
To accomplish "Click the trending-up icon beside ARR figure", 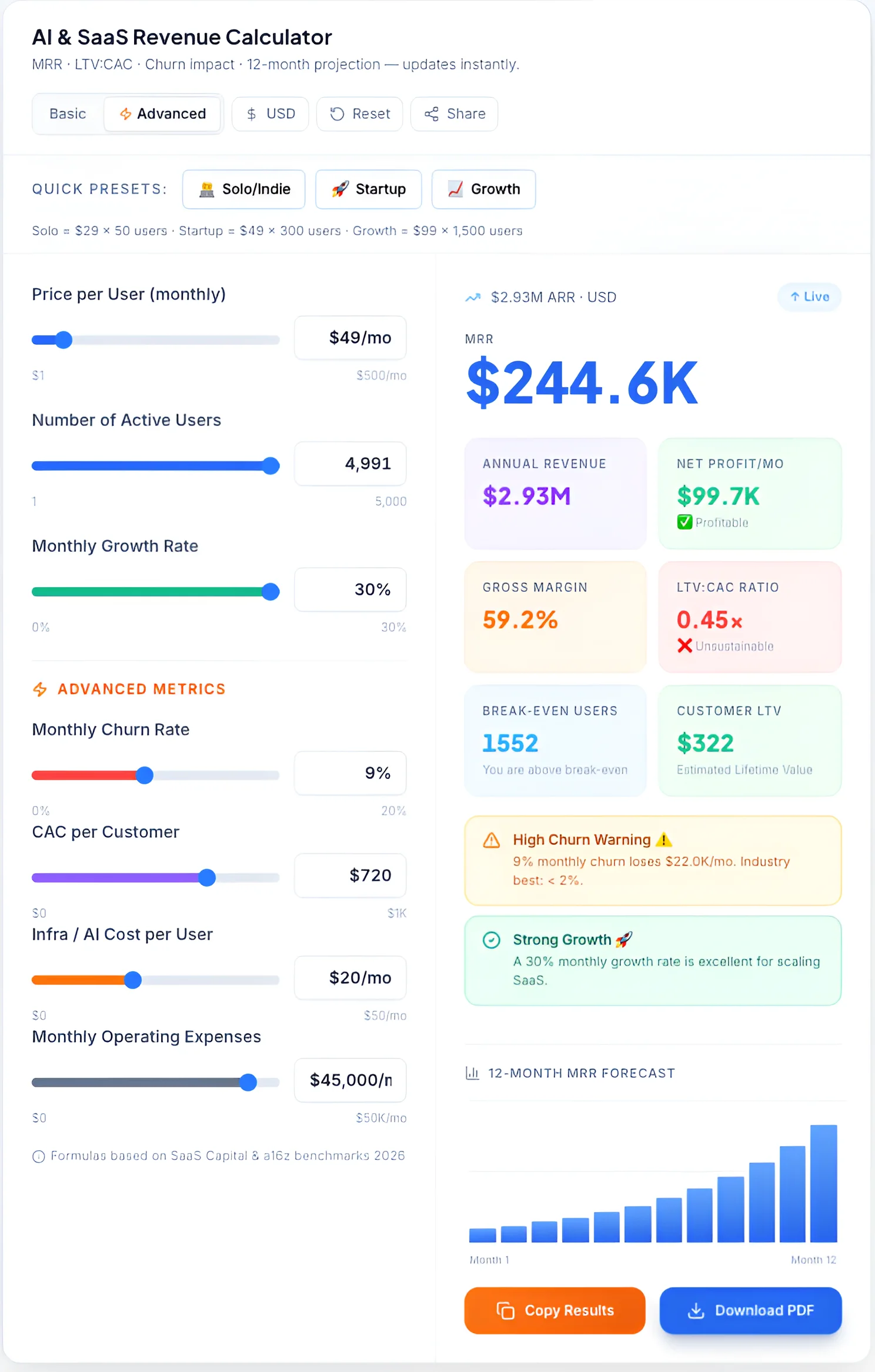I will pyautogui.click(x=472, y=297).
